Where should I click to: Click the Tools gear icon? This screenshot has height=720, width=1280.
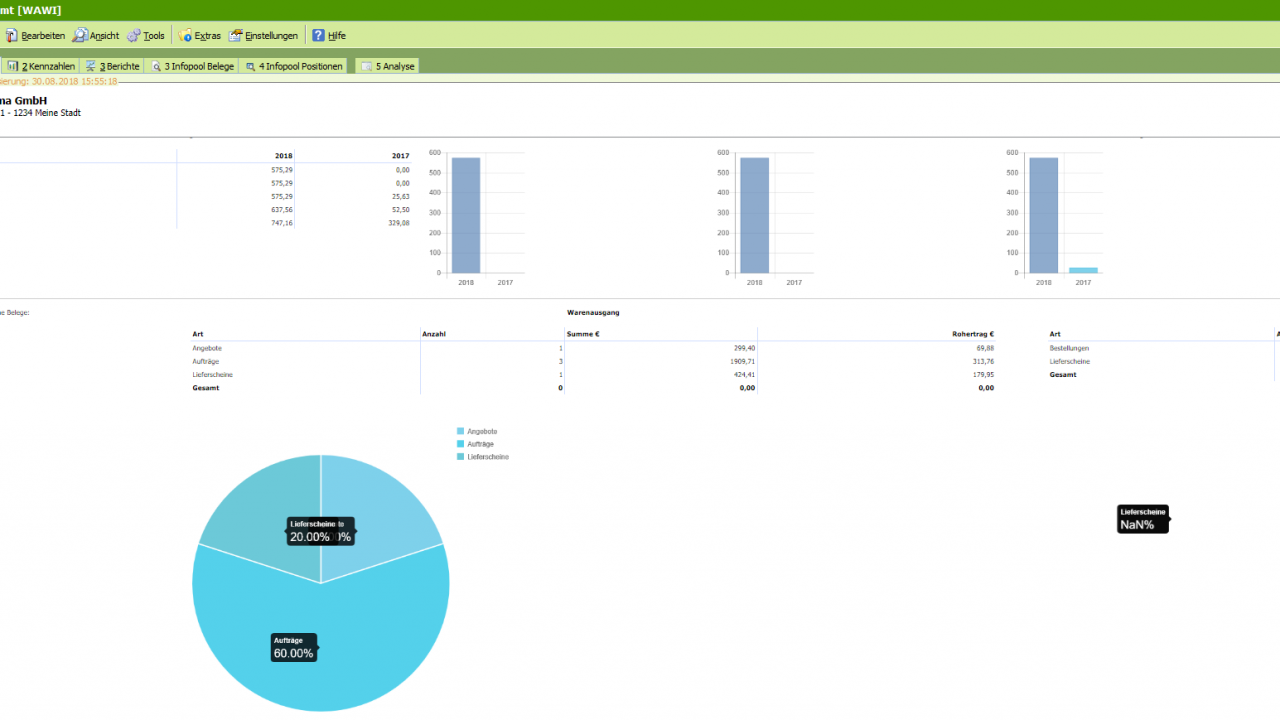pos(134,35)
